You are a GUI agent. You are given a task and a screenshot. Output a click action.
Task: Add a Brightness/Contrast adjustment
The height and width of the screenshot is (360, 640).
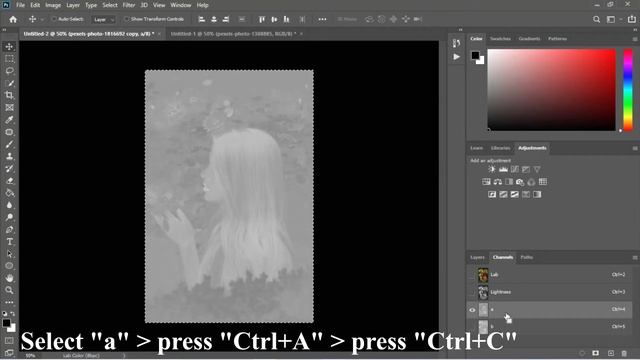[x=492, y=169]
